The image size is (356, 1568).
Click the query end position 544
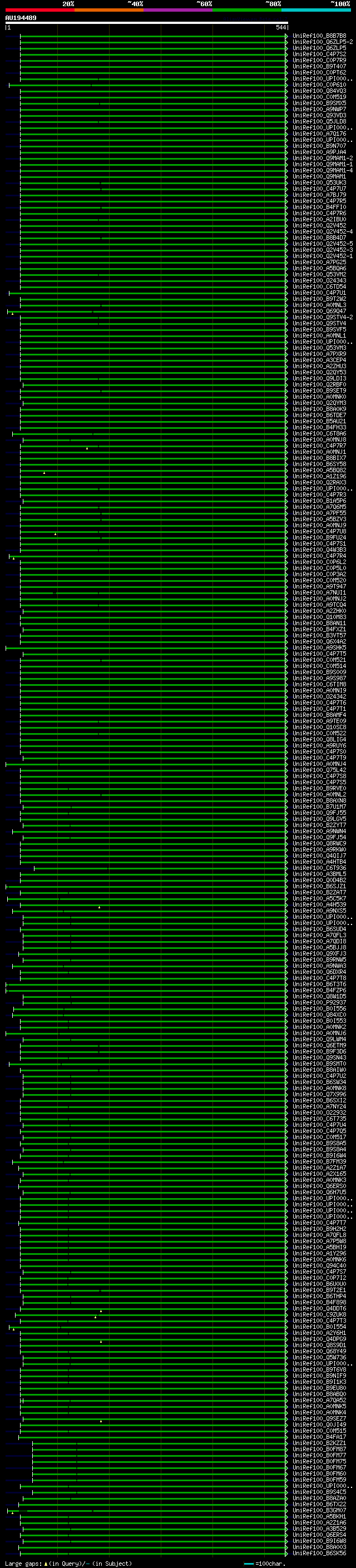[280, 27]
